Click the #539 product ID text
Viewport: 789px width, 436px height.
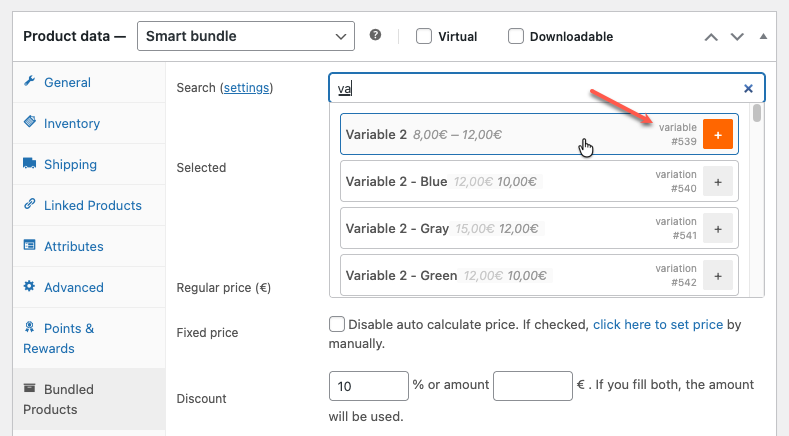tap(683, 142)
